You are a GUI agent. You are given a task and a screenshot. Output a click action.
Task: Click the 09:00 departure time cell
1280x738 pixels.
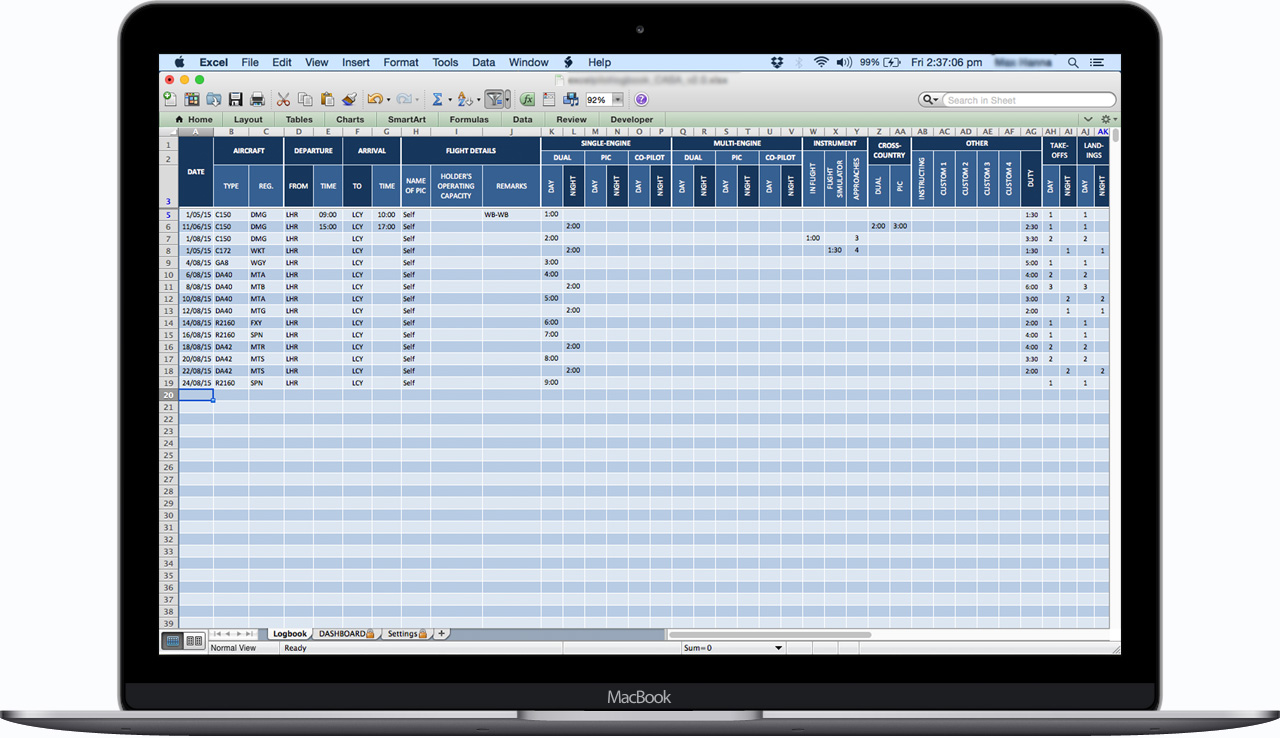pos(328,215)
